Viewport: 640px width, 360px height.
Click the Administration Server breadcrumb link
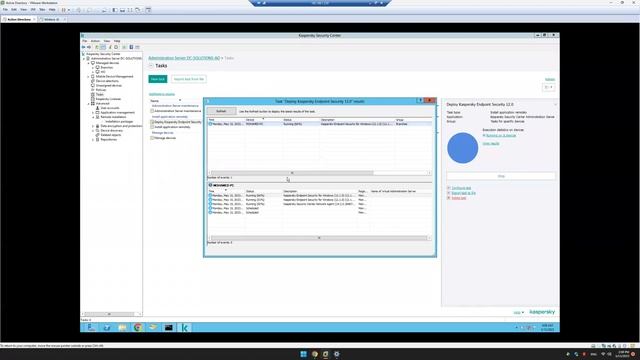[184, 58]
